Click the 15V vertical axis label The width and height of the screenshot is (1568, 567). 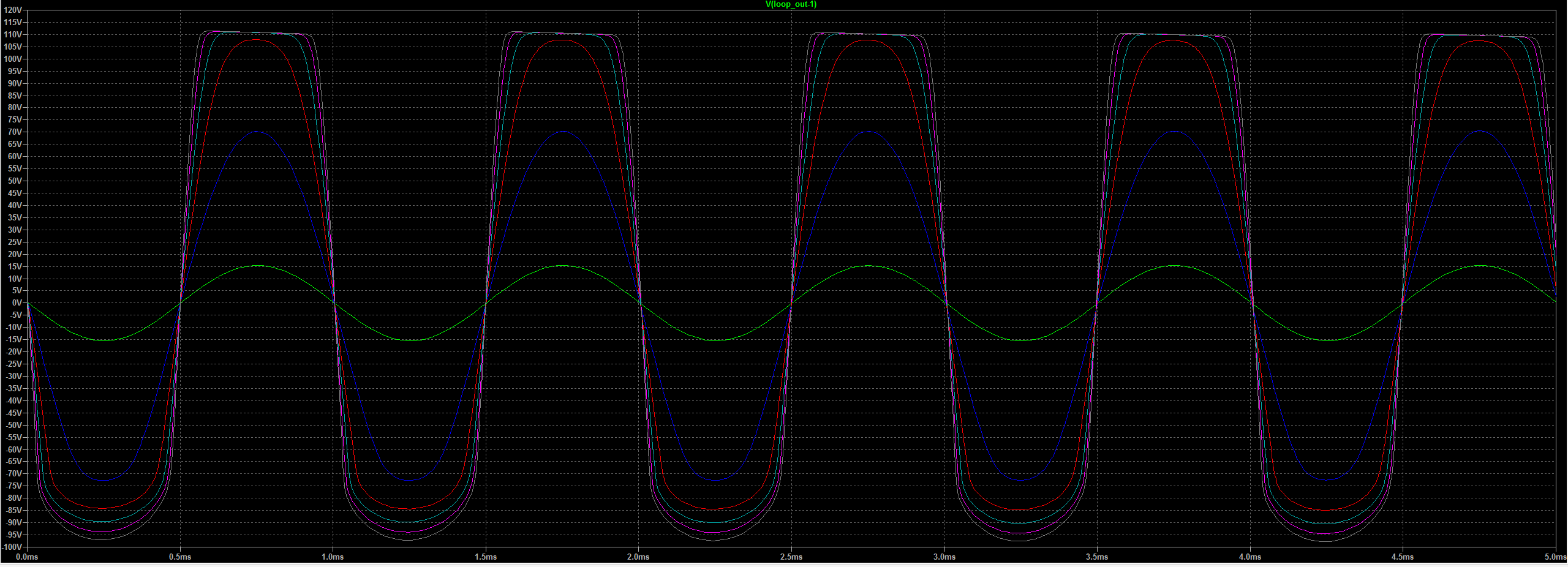pos(15,266)
